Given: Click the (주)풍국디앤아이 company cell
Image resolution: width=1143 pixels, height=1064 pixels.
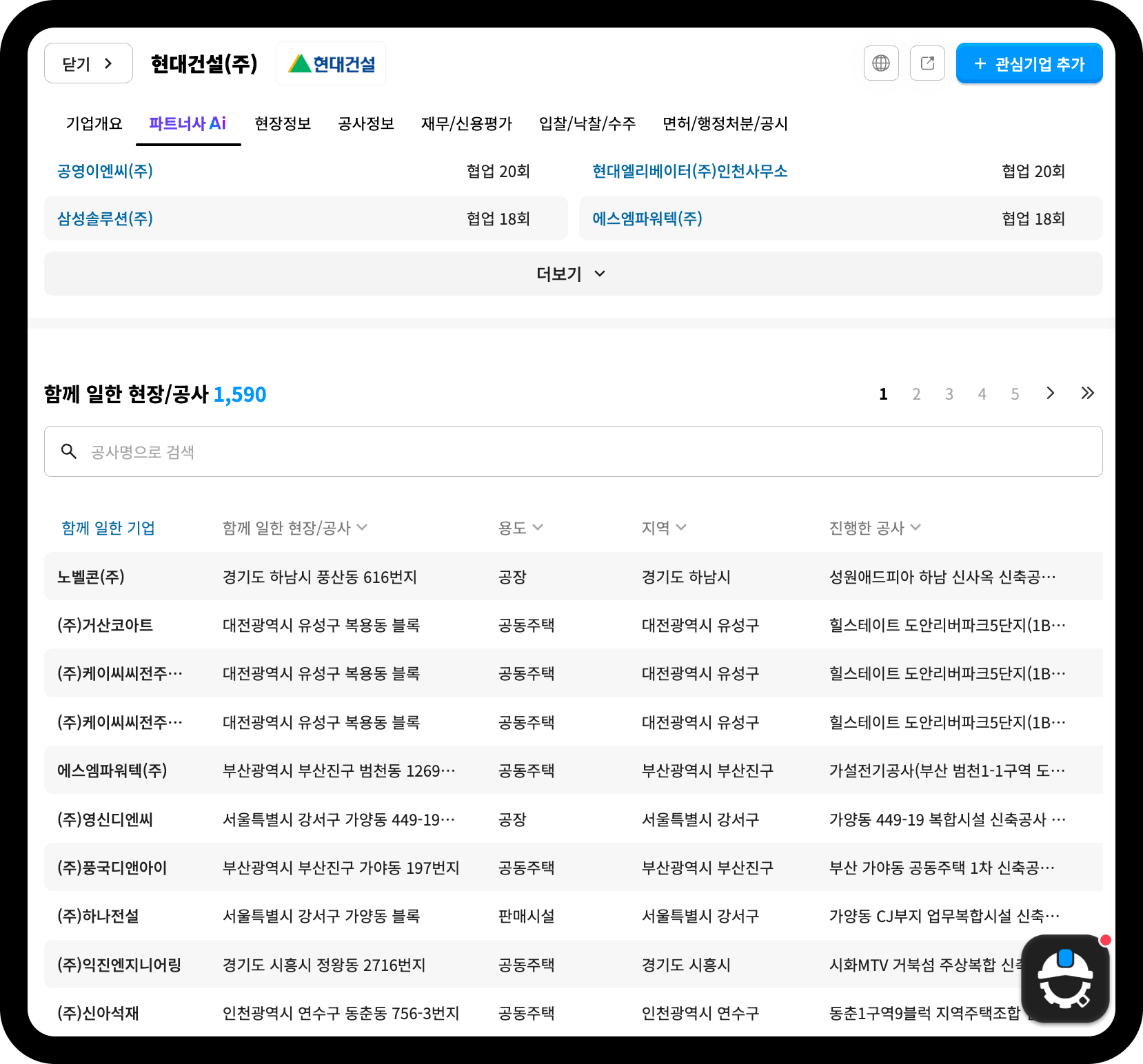Looking at the screenshot, I should point(112,868).
